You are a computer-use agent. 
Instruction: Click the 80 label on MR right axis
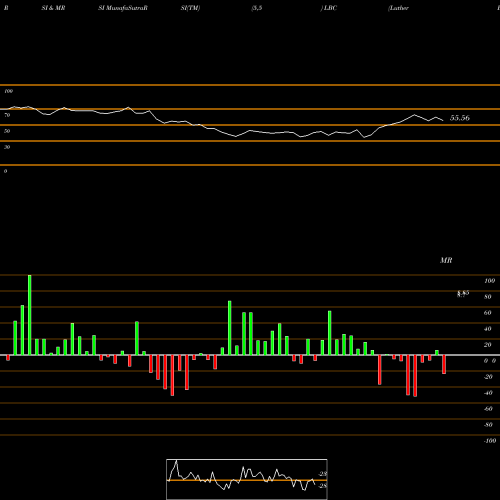click(x=488, y=297)
